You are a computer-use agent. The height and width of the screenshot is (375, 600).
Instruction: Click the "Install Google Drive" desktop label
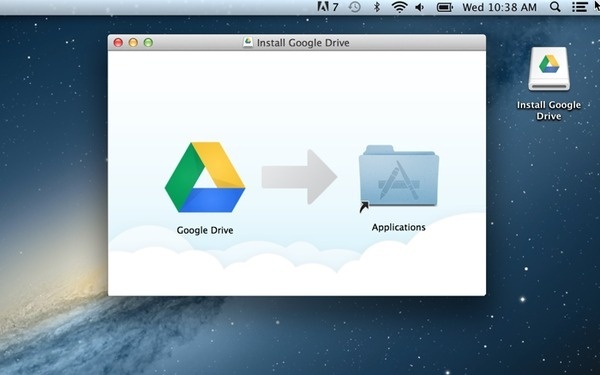pos(549,110)
